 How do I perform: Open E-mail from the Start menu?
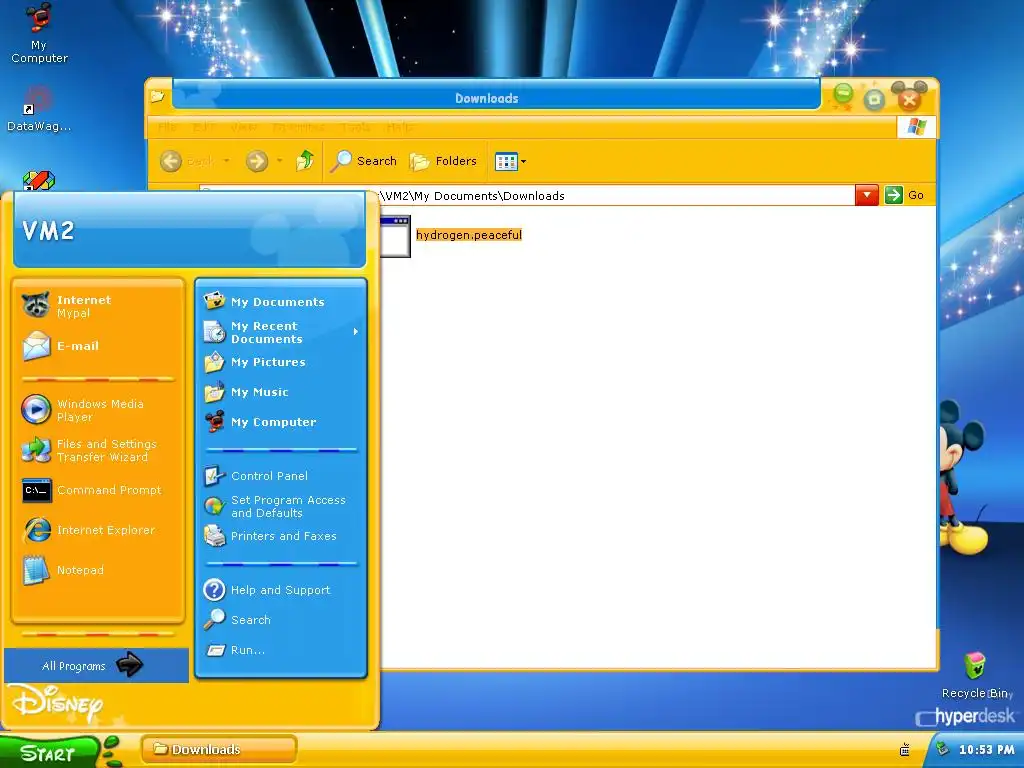click(x=98, y=346)
